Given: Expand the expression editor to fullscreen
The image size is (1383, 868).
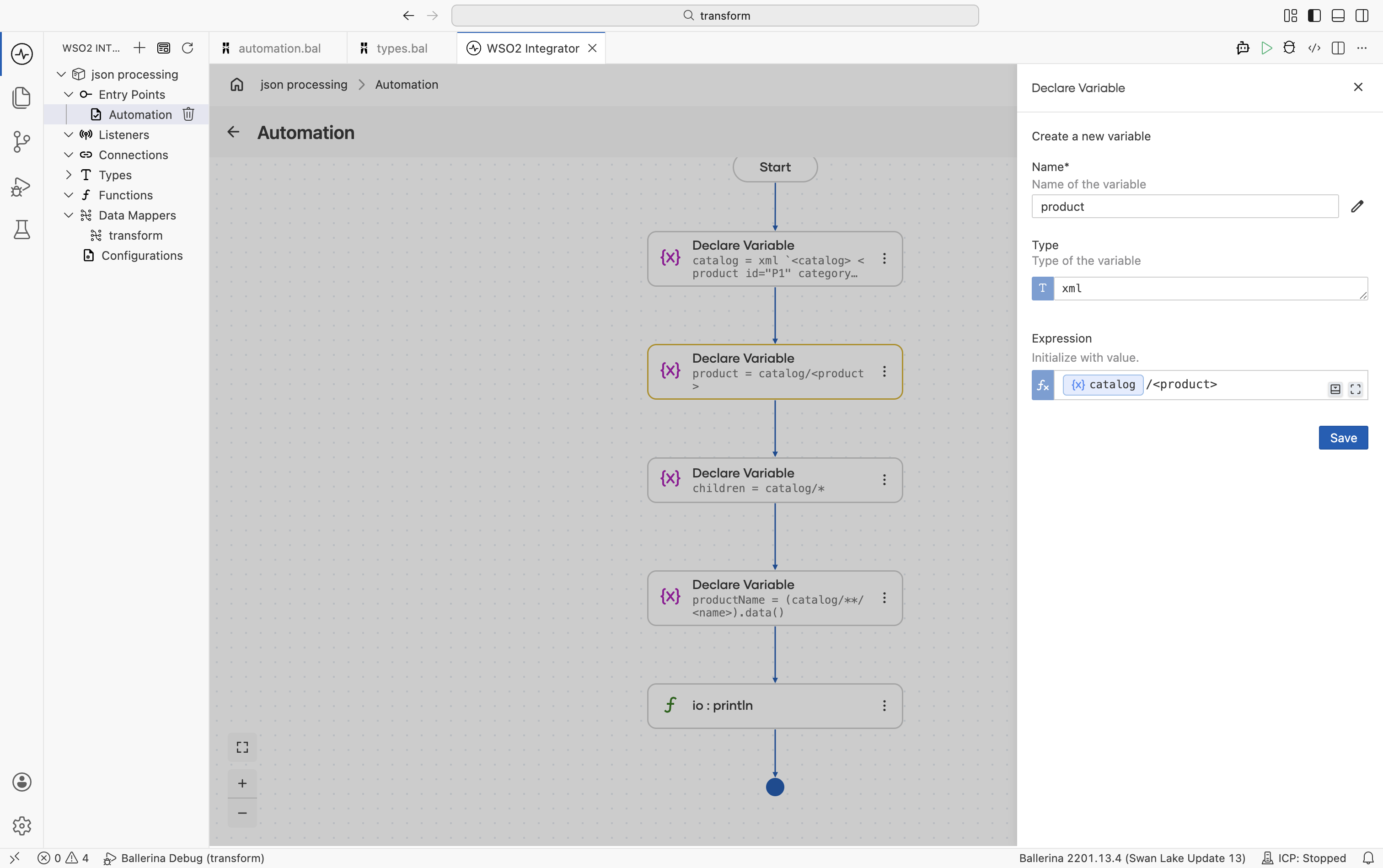Looking at the screenshot, I should pos(1356,389).
